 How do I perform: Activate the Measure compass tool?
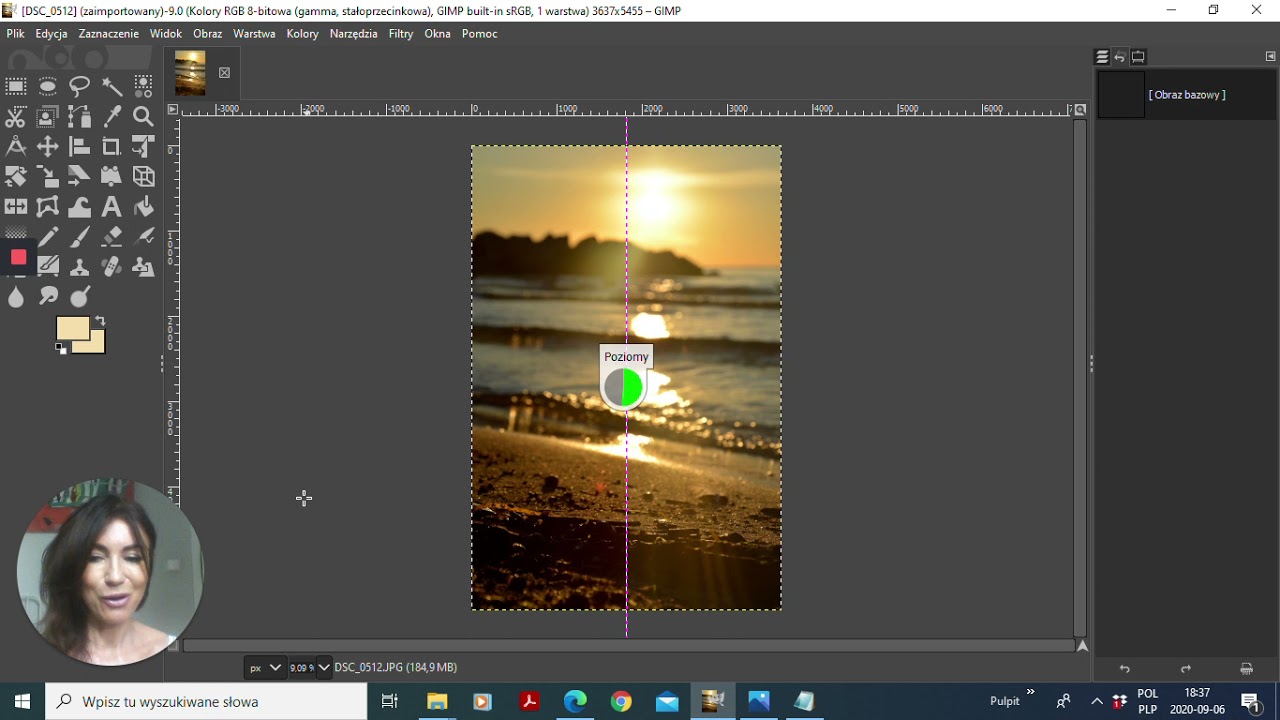pyautogui.click(x=16, y=147)
